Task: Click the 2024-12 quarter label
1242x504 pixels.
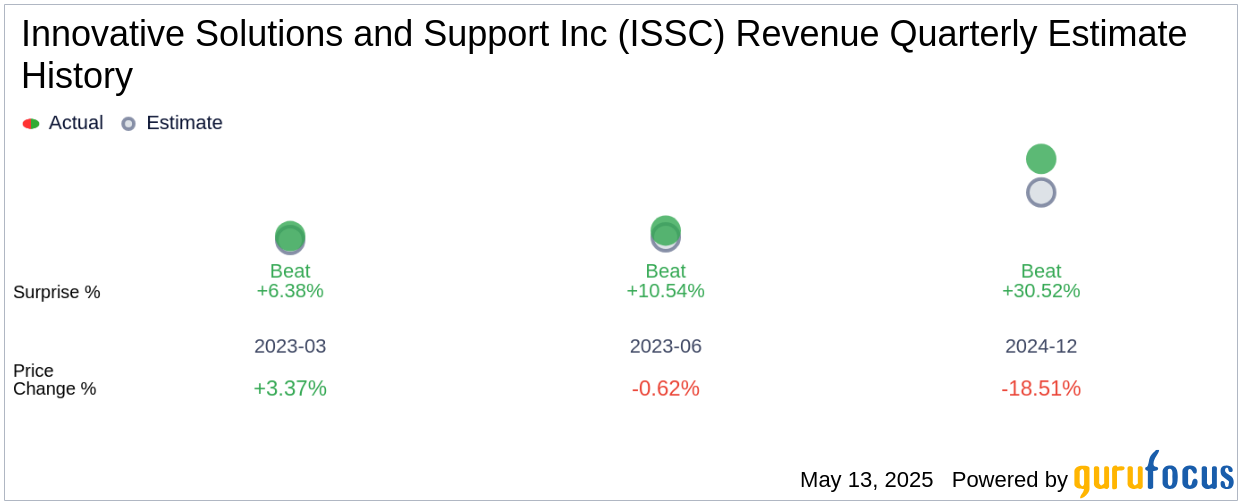Action: coord(1041,346)
